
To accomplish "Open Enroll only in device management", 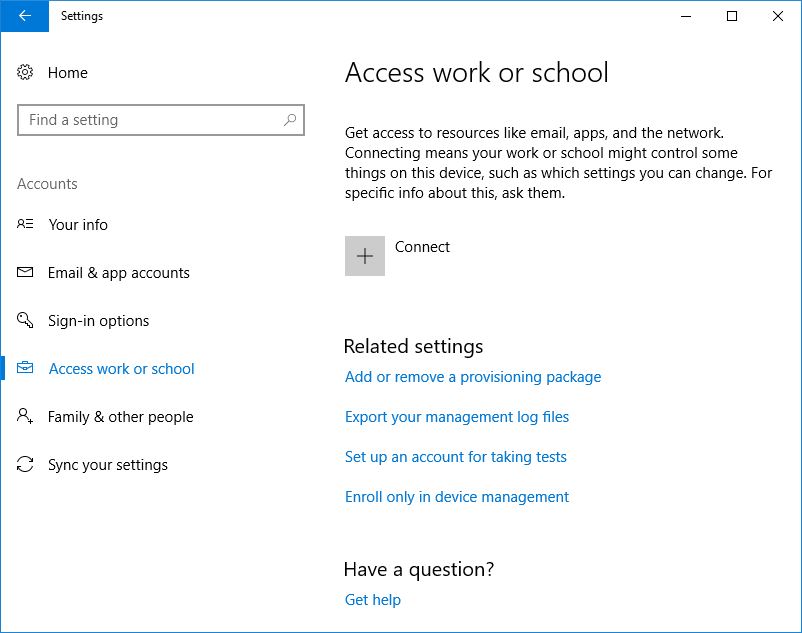I will pos(457,497).
